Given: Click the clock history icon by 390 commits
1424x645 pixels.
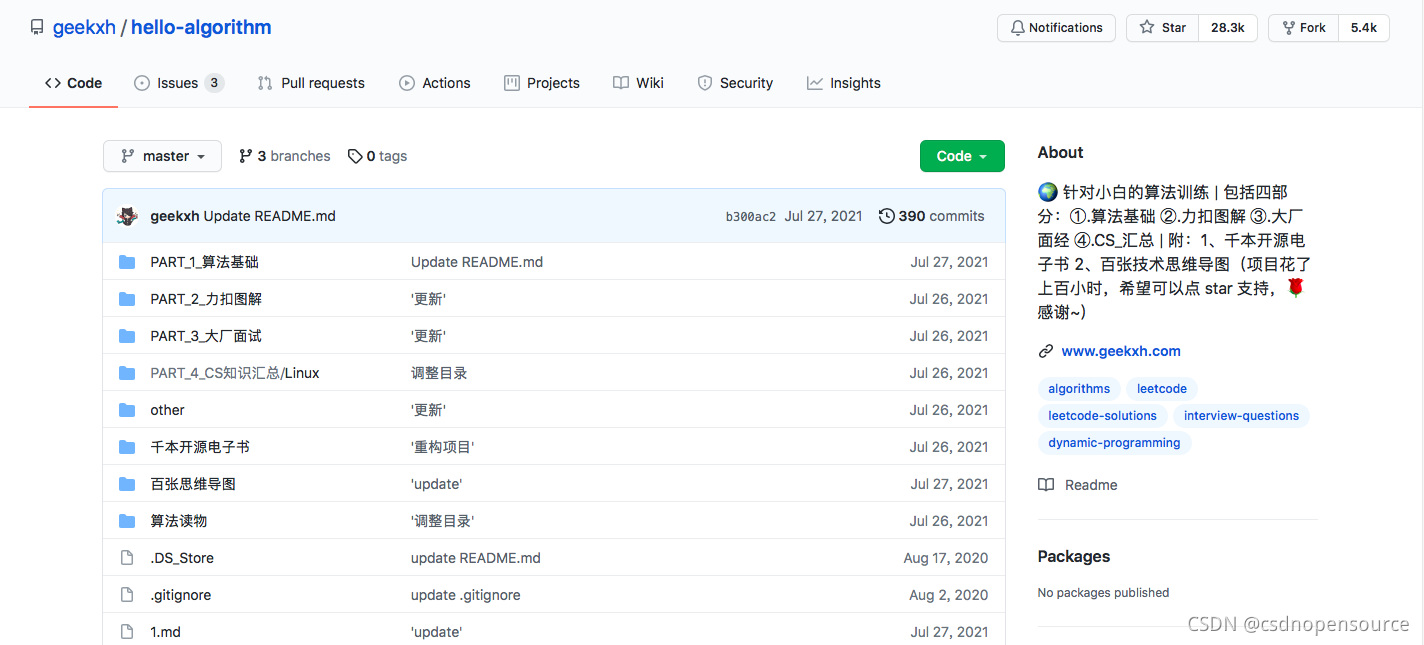Looking at the screenshot, I should (886, 216).
